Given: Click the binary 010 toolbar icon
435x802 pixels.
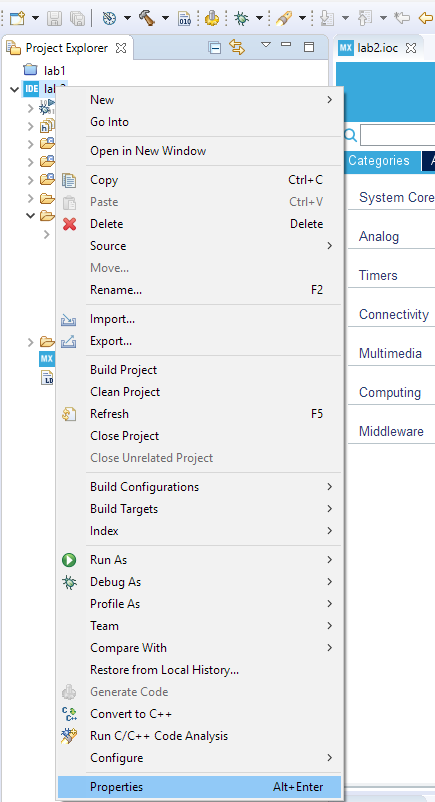Looking at the screenshot, I should (x=184, y=19).
